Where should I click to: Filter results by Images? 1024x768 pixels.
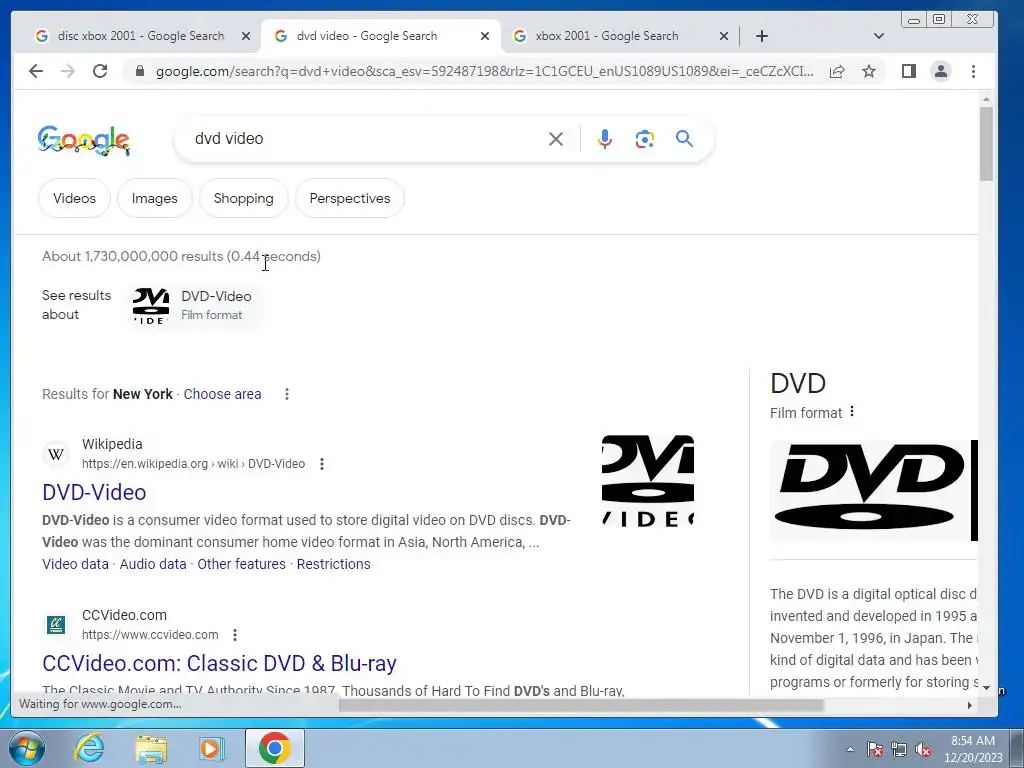(155, 198)
